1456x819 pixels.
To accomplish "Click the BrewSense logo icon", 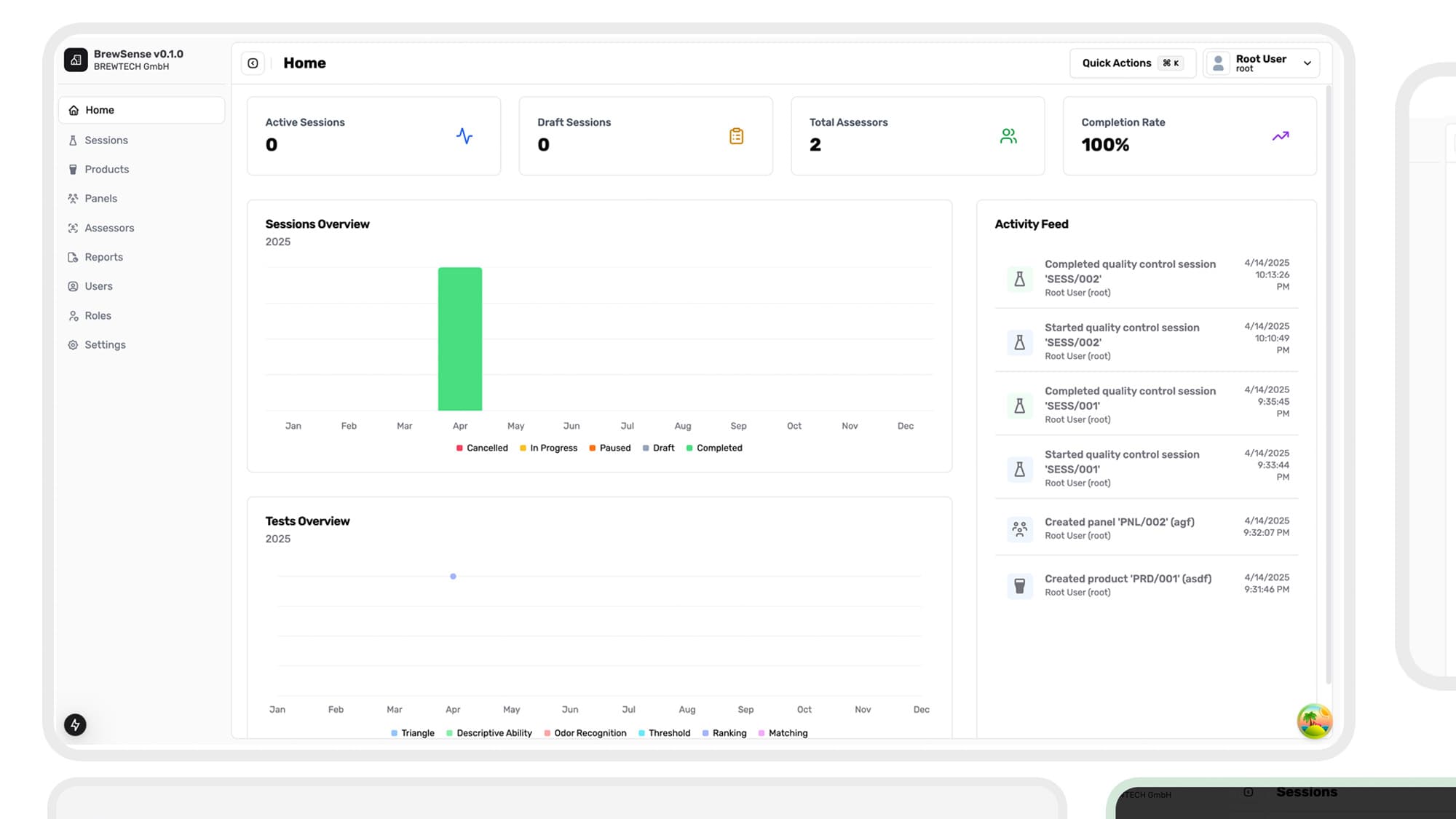I will 76,60.
